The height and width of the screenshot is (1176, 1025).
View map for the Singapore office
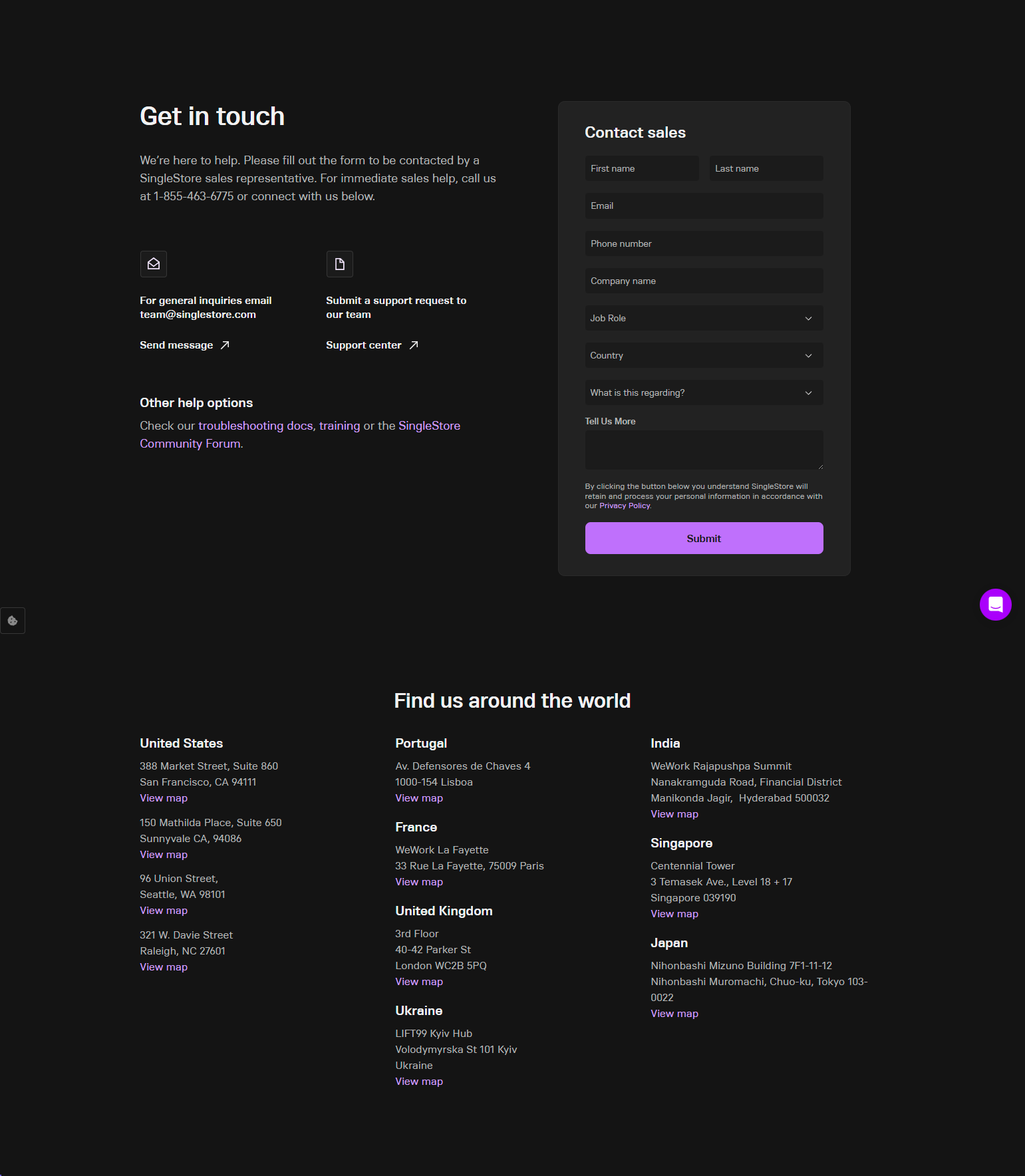point(674,914)
